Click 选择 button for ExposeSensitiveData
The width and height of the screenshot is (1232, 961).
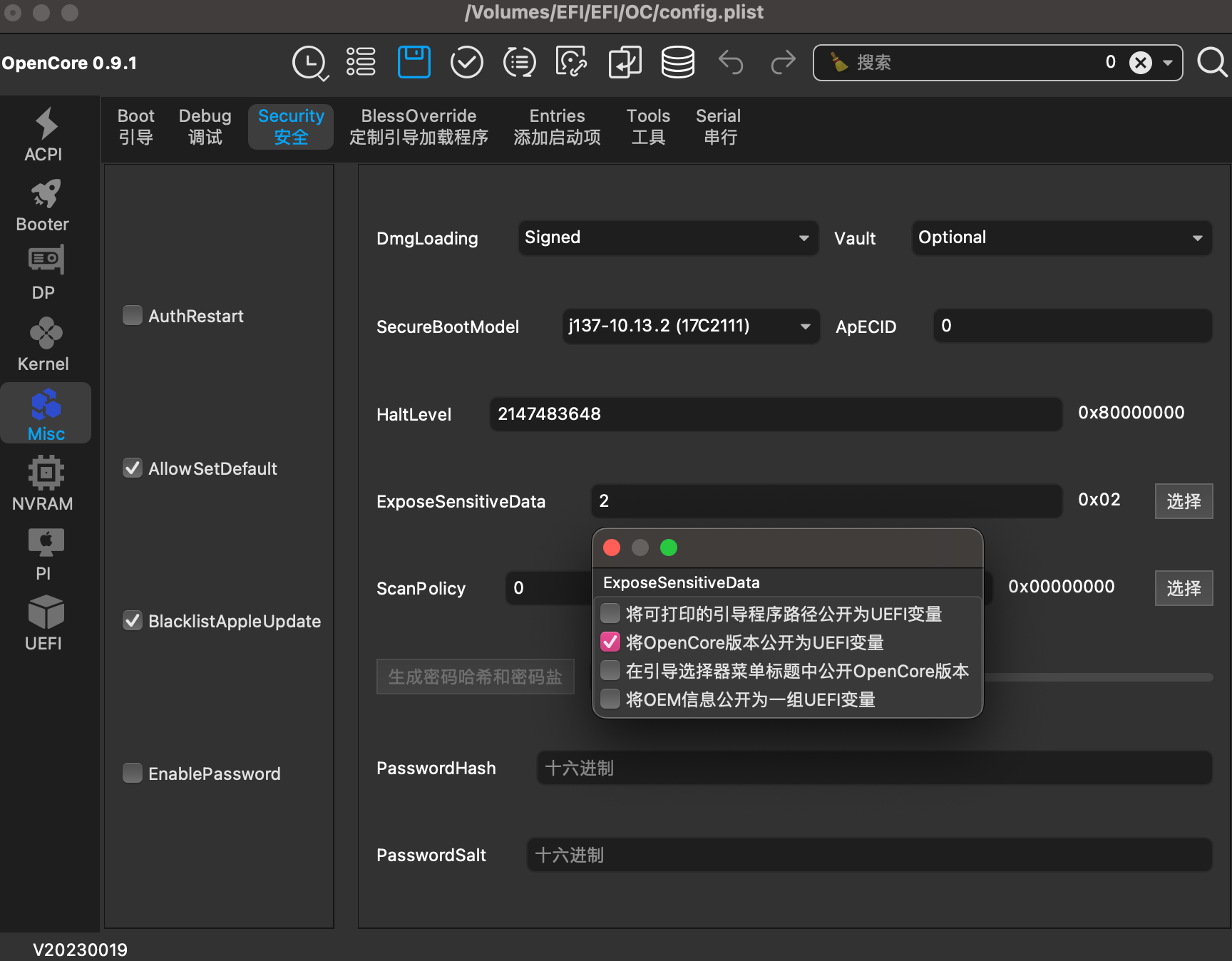[1184, 501]
